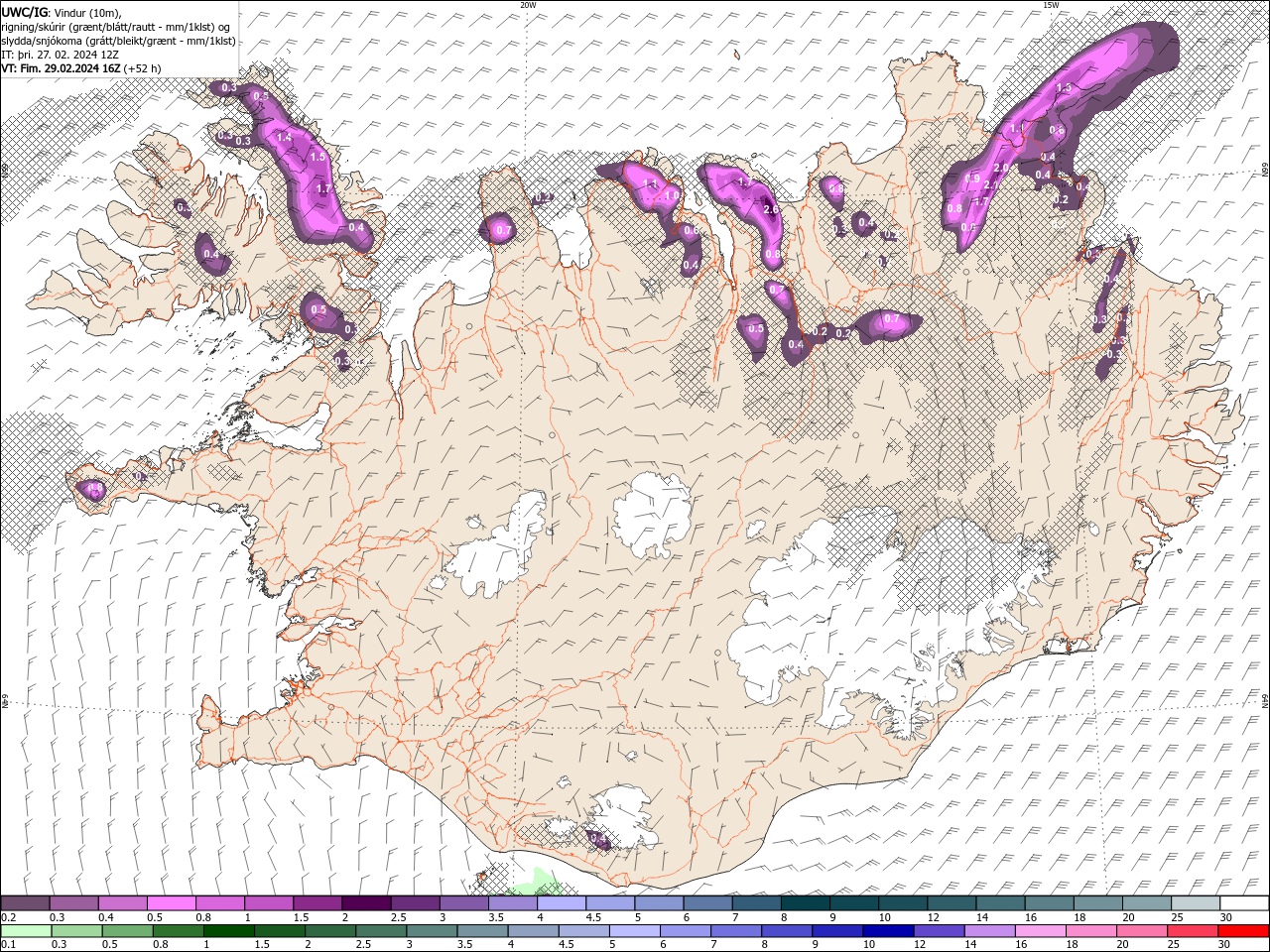Click the 18–20 hot pink rain legend swatch
The width and height of the screenshot is (1270, 952).
pyautogui.click(x=1090, y=931)
